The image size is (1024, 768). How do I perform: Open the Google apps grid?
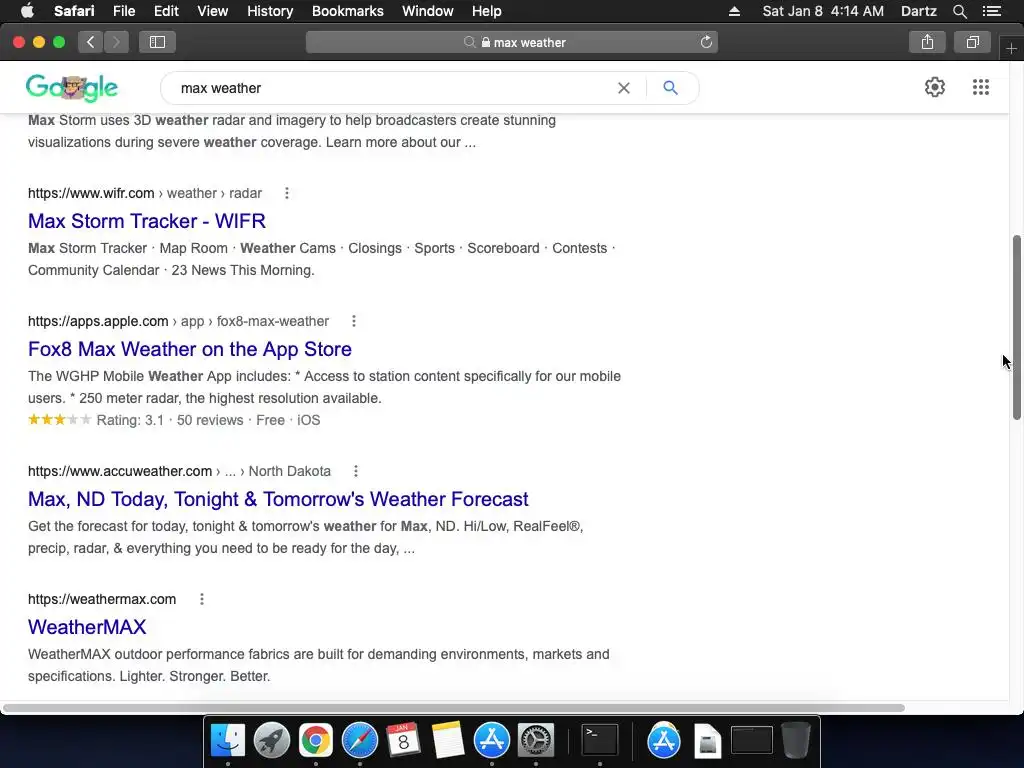[980, 87]
